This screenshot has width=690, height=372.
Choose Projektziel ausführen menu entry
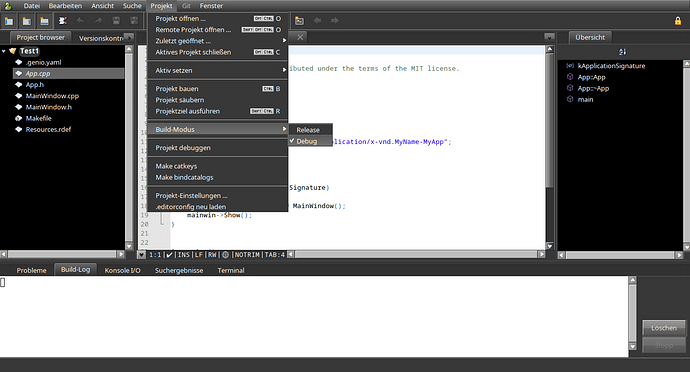pos(217,111)
